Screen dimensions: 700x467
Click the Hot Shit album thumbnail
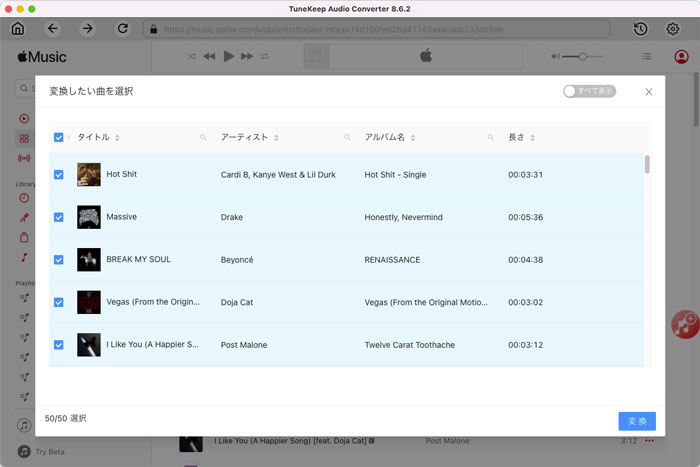pos(89,175)
